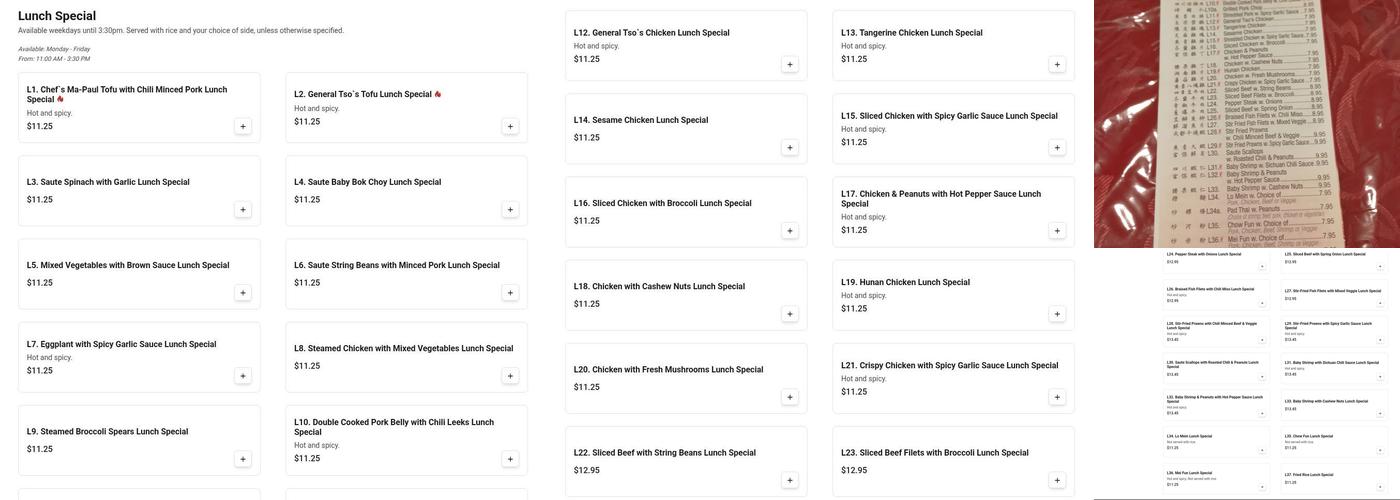Add L5 Mixed Vegetables with Brown Sauce
Viewport: 1400px width, 500px height.
click(242, 293)
